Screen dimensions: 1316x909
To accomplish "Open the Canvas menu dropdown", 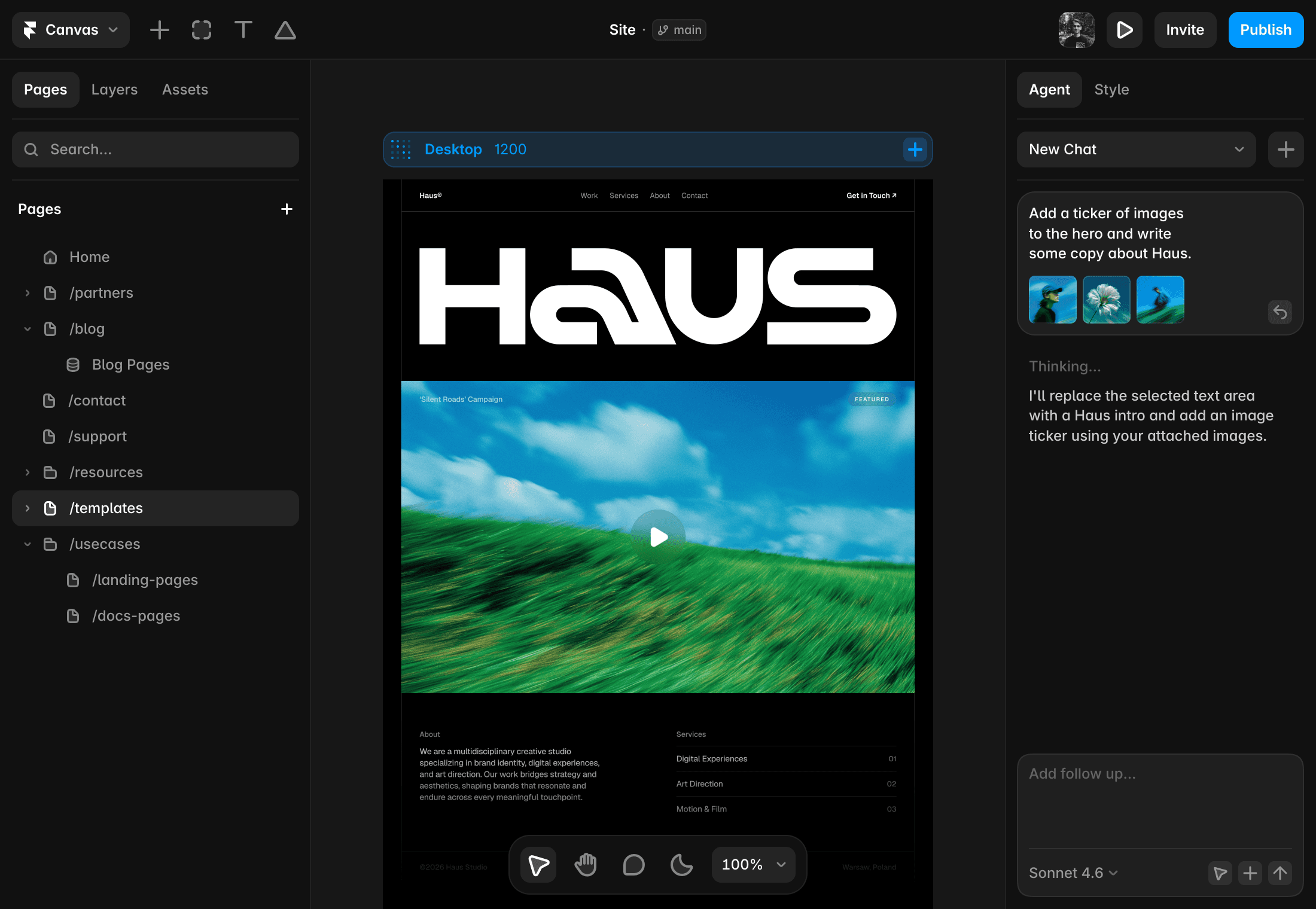I will [71, 30].
